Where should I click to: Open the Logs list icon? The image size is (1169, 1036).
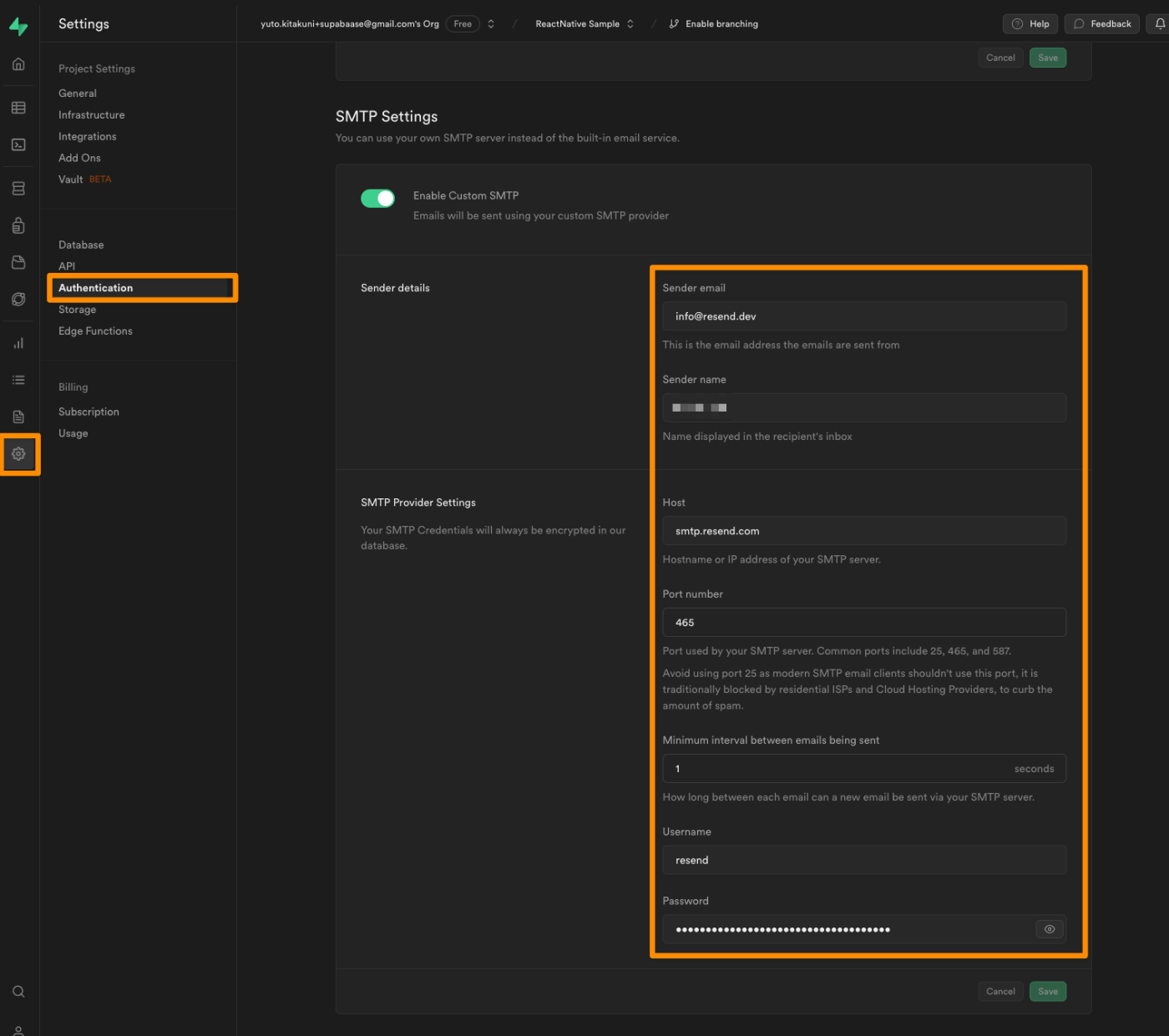[18, 380]
